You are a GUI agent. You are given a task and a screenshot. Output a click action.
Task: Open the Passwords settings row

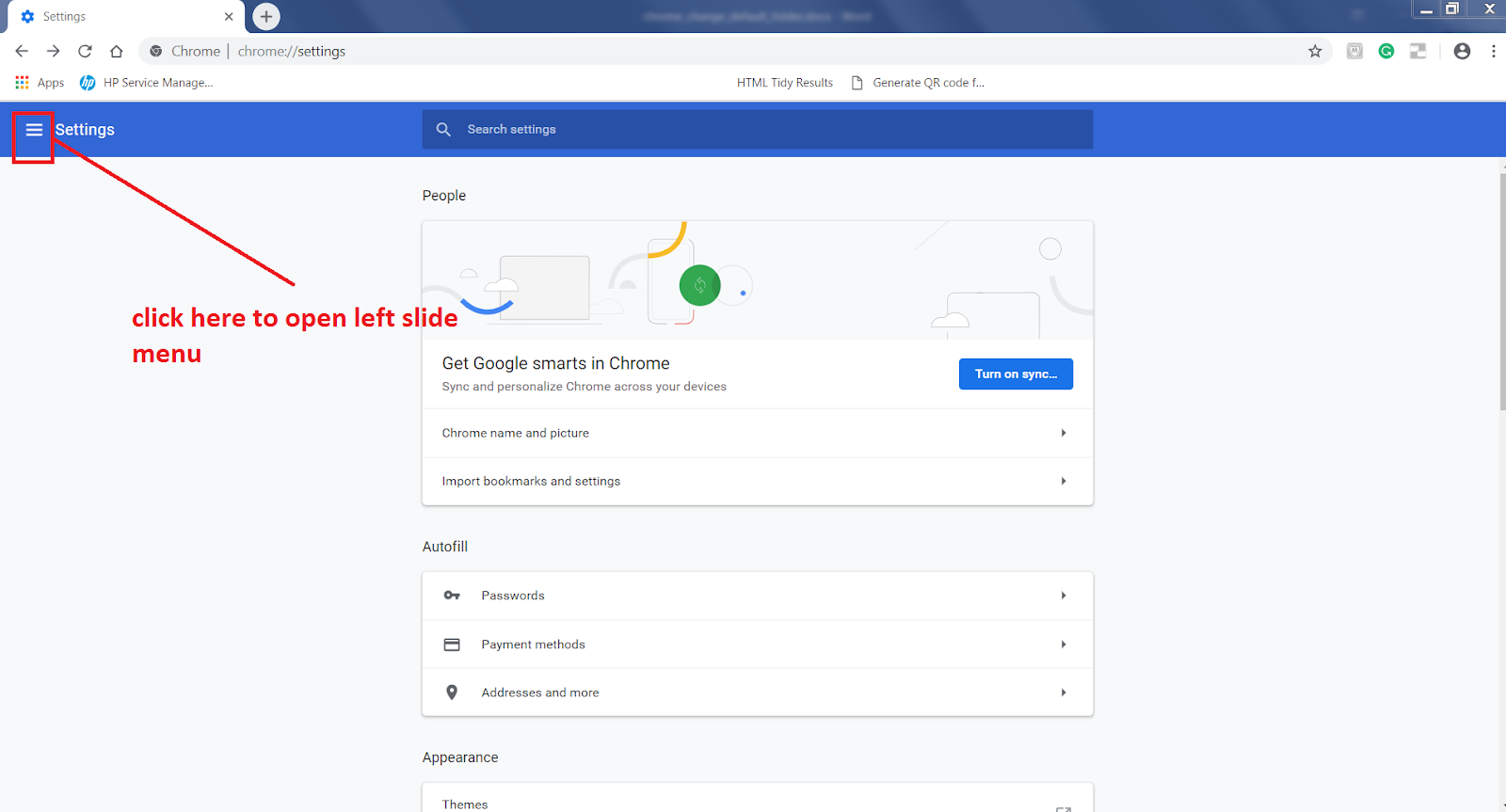point(758,596)
